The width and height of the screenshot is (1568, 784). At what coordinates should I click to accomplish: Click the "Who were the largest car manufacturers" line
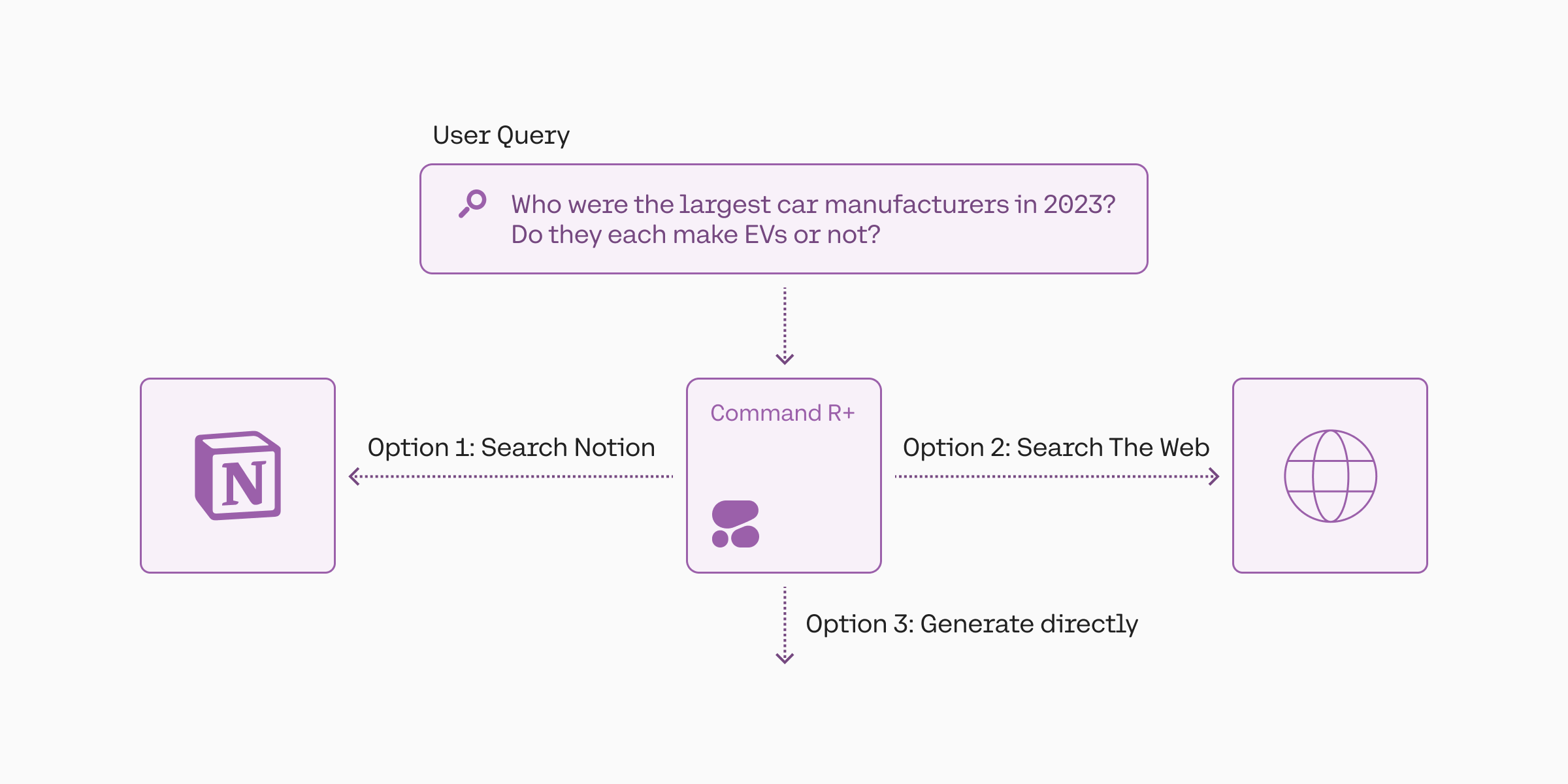pos(813,204)
